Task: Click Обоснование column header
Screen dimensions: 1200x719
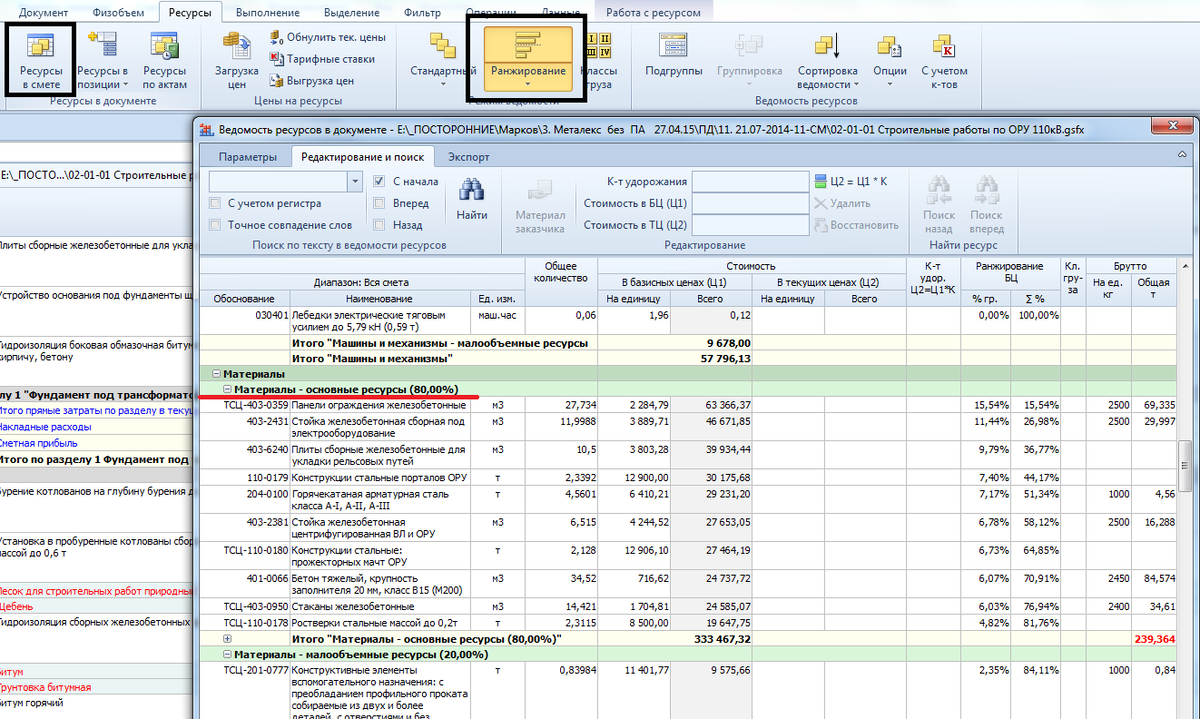Action: [x=246, y=299]
